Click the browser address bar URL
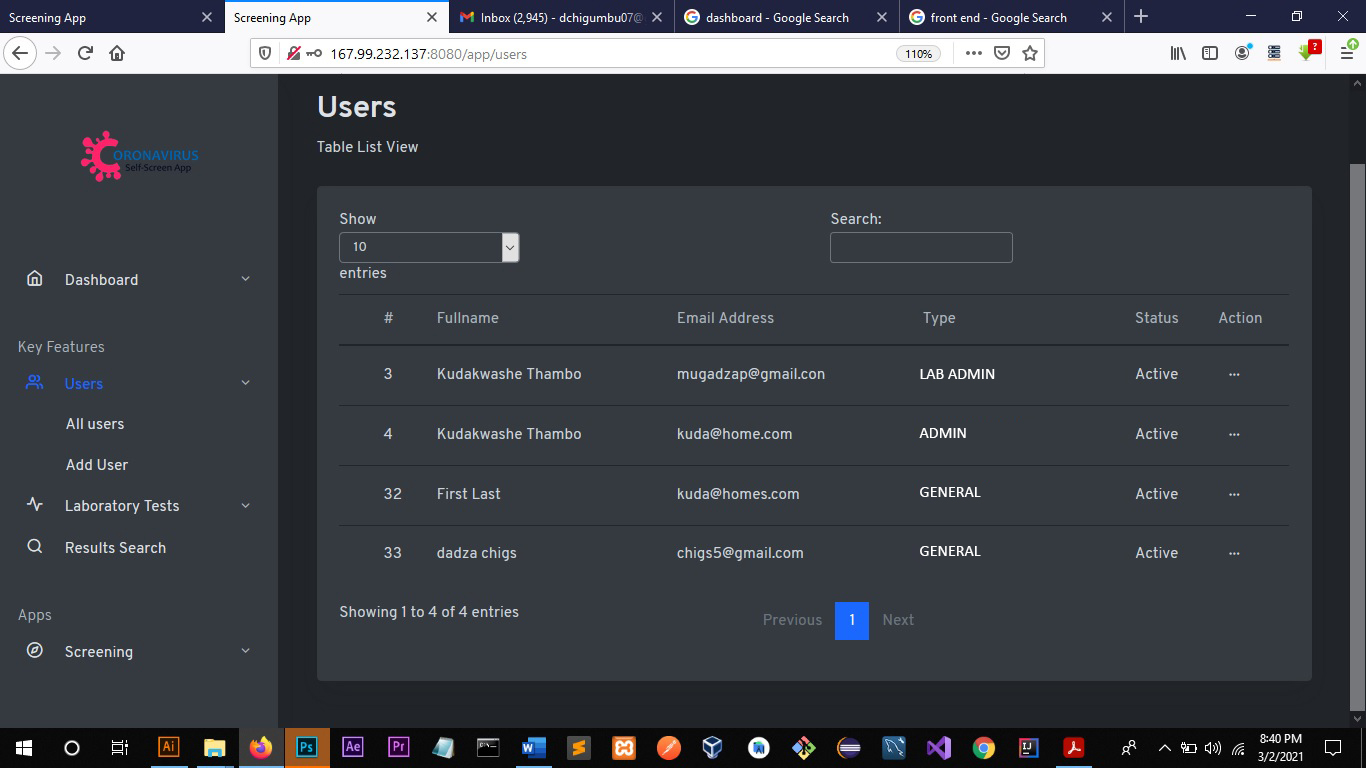 (428, 54)
